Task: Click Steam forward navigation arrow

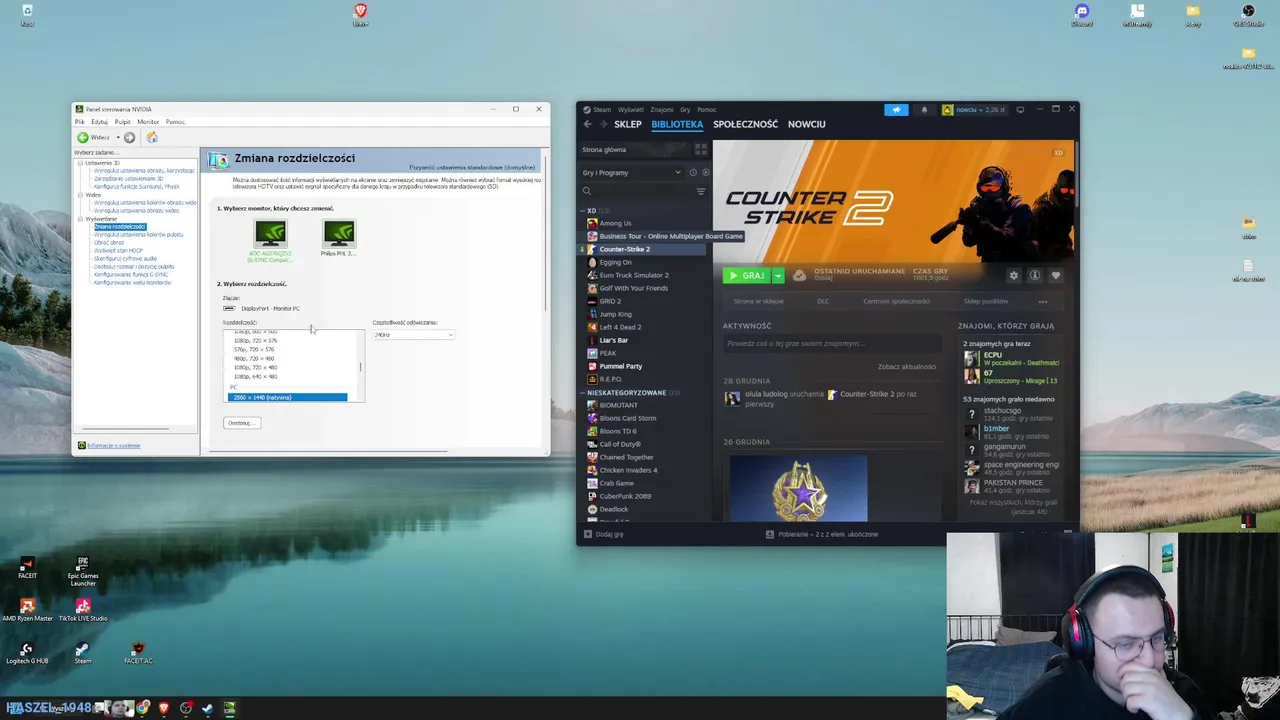Action: [602, 124]
